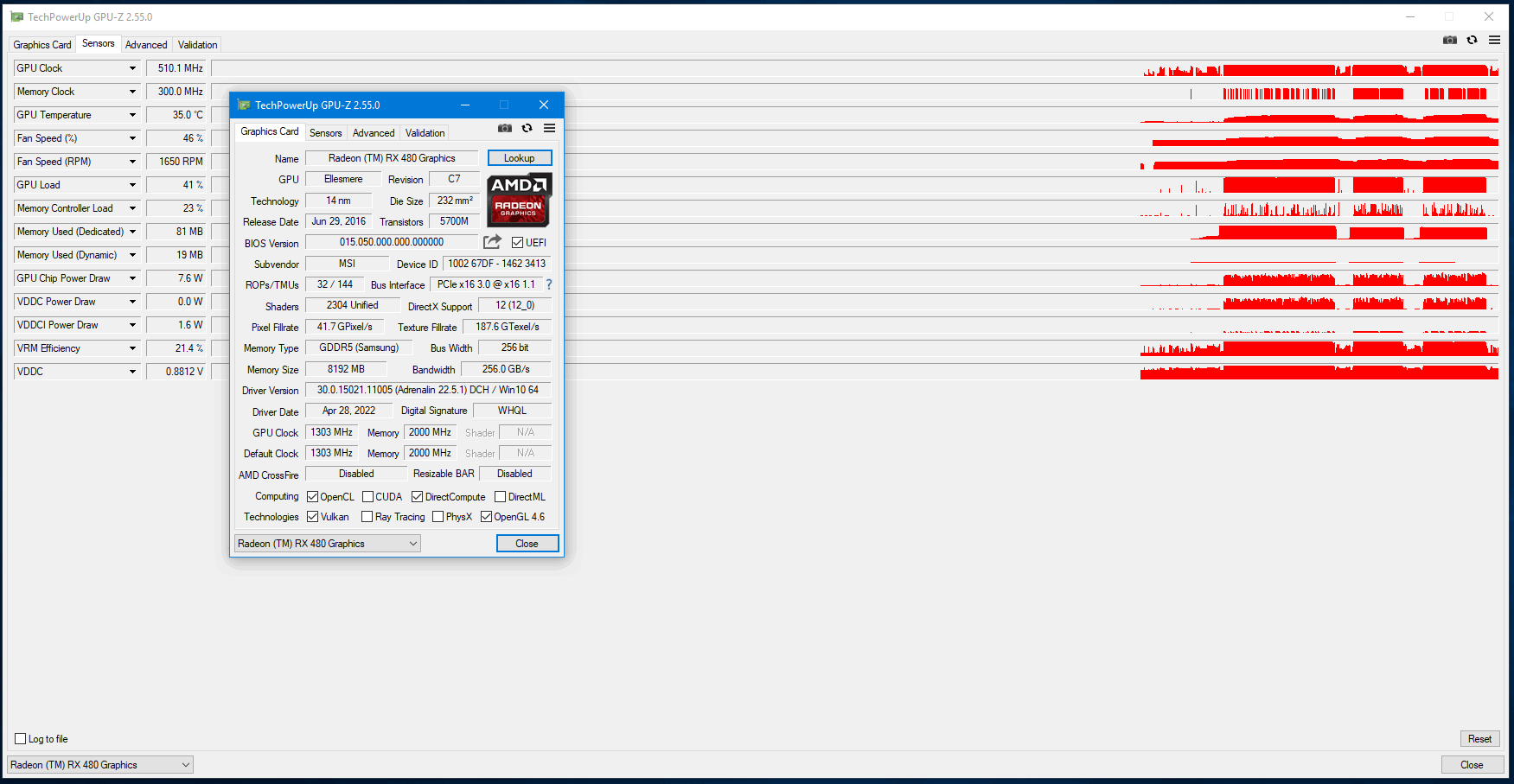Click Bus Interface question mark help icon

click(x=548, y=284)
